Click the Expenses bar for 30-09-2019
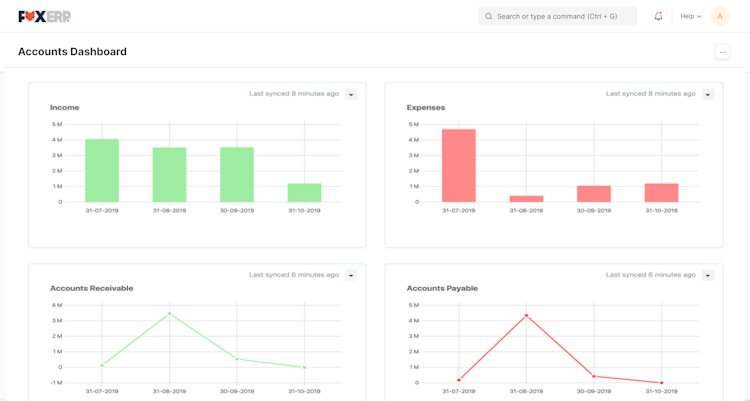 click(594, 194)
